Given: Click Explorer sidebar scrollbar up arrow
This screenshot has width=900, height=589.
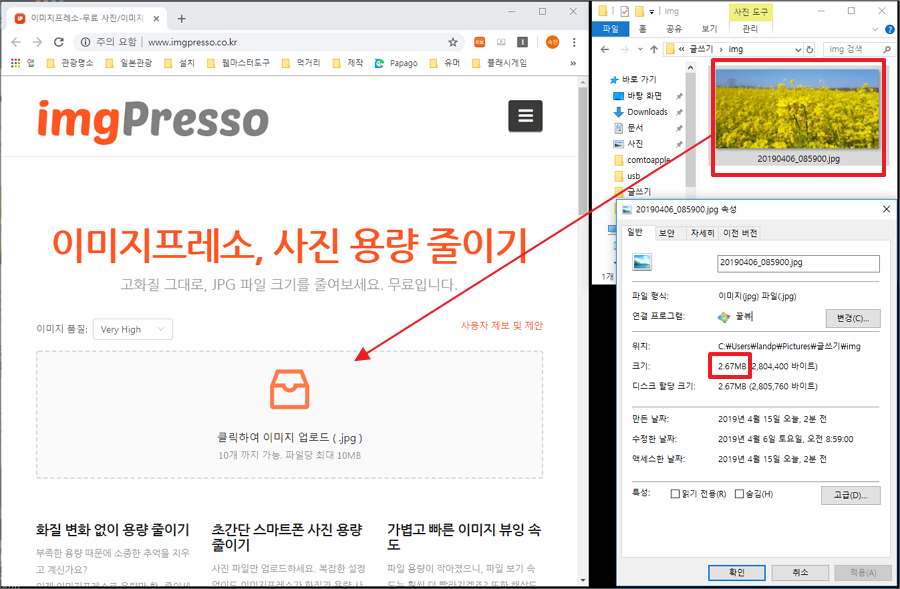Looking at the screenshot, I should tap(690, 68).
